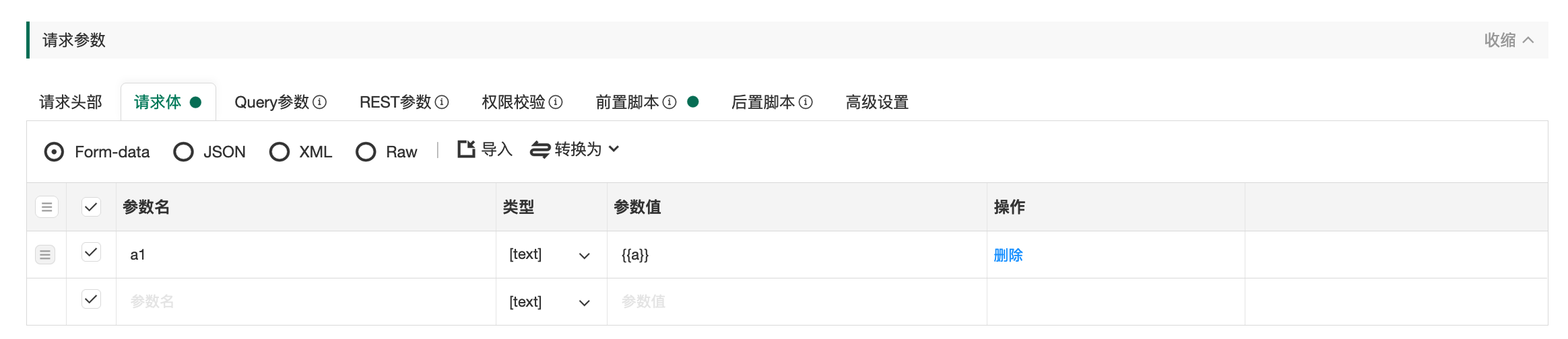Click the REST参数 info icon
This screenshot has width=1568, height=339.
pos(442,102)
